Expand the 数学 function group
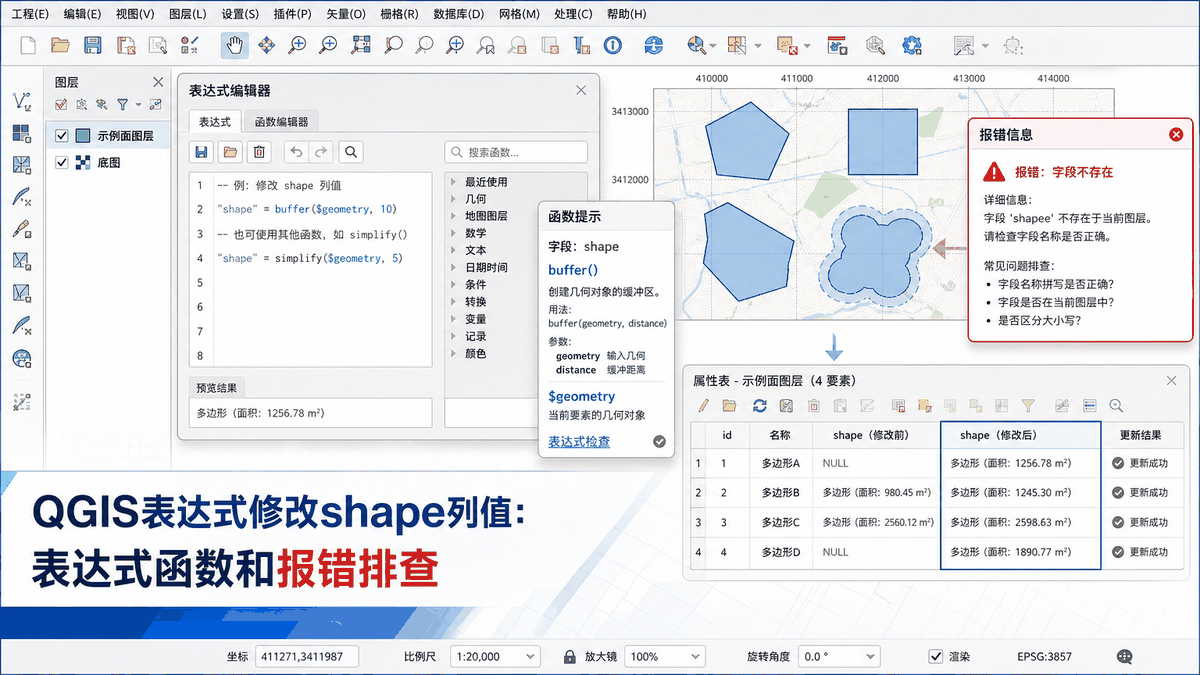This screenshot has width=1200, height=675. pyautogui.click(x=453, y=233)
